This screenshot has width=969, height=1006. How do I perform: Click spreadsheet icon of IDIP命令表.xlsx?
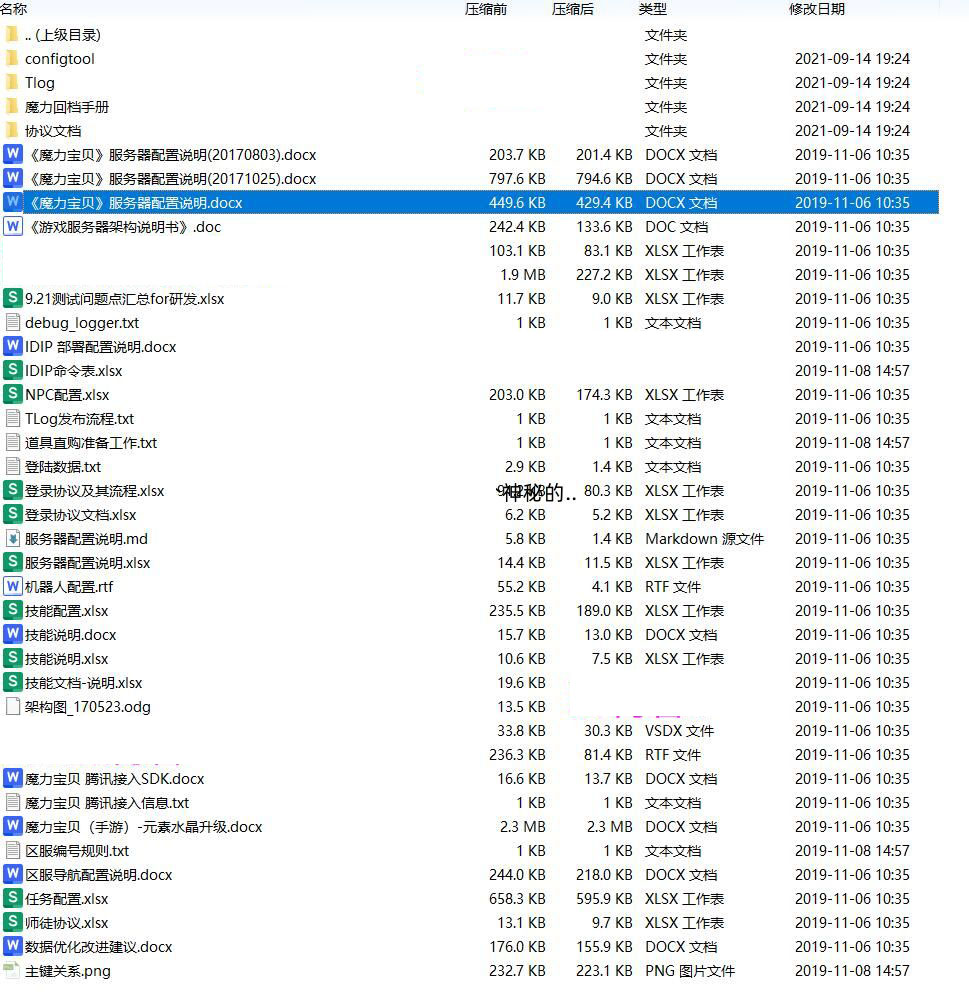tap(12, 370)
